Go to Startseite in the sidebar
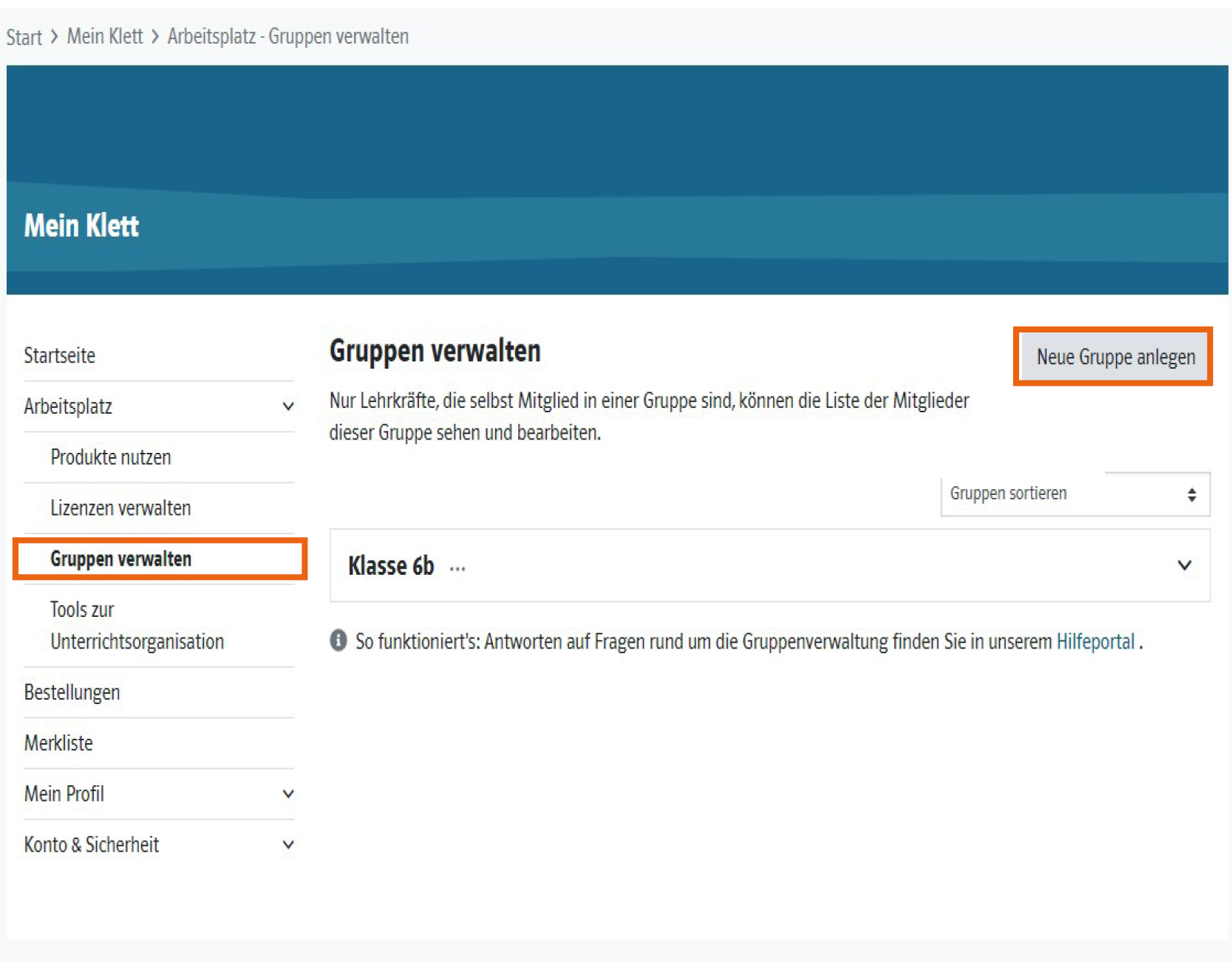Screen dimensions: 1232x970 pos(60,356)
